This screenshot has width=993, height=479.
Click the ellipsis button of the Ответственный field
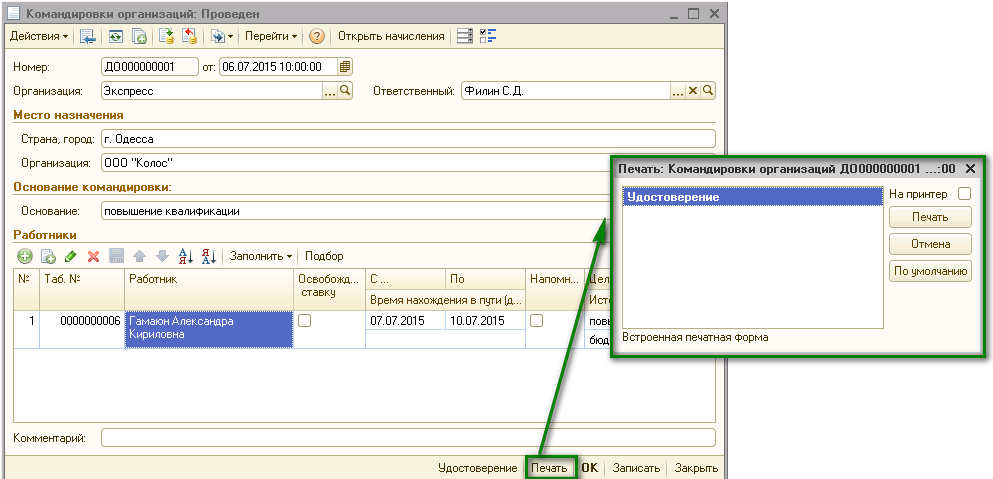[678, 91]
